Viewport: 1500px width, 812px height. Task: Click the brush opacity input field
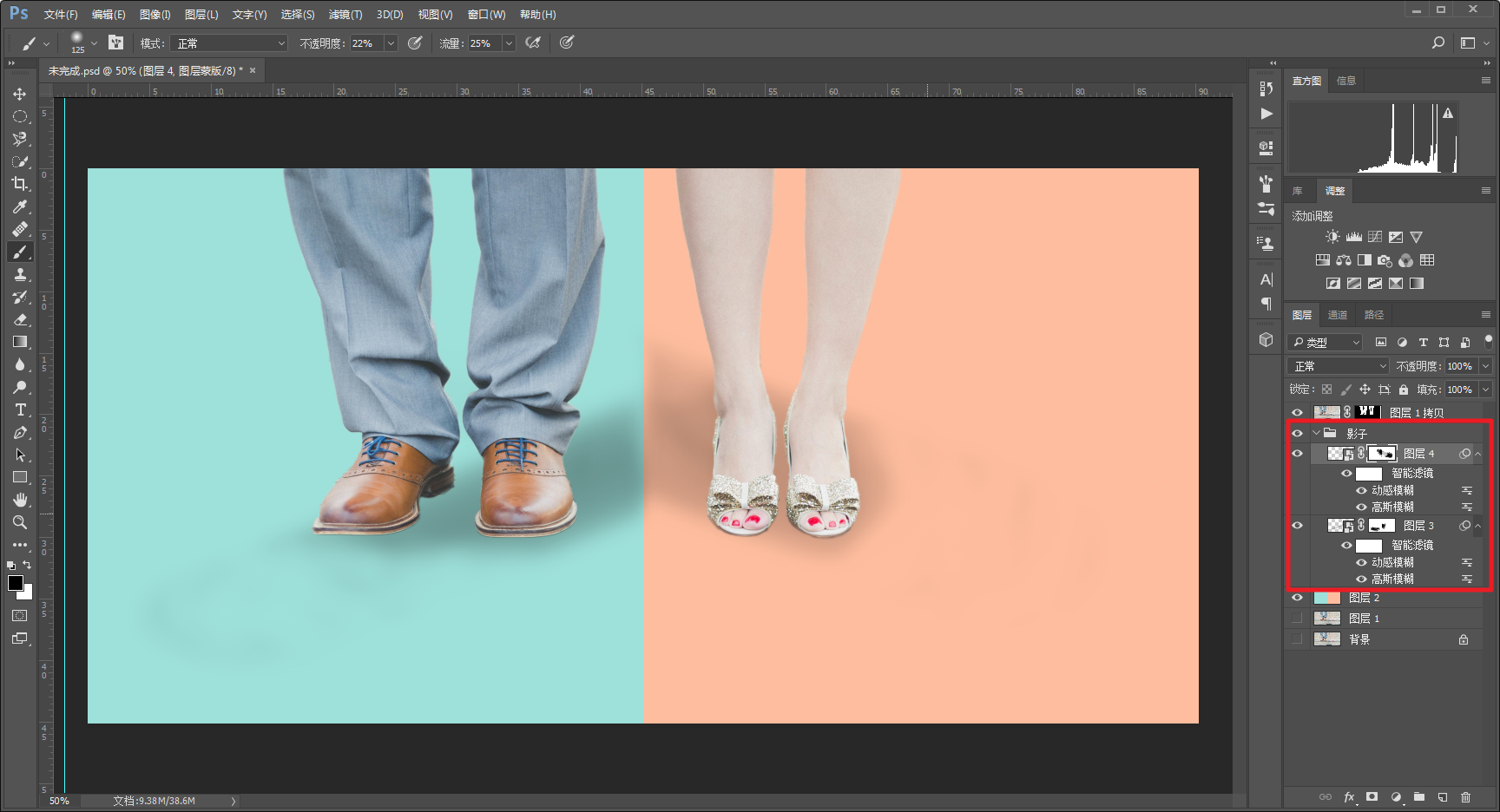point(365,43)
